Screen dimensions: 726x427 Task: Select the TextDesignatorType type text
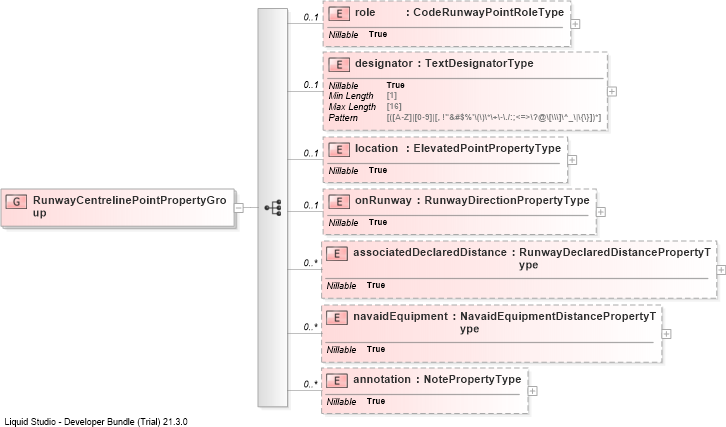coord(479,63)
